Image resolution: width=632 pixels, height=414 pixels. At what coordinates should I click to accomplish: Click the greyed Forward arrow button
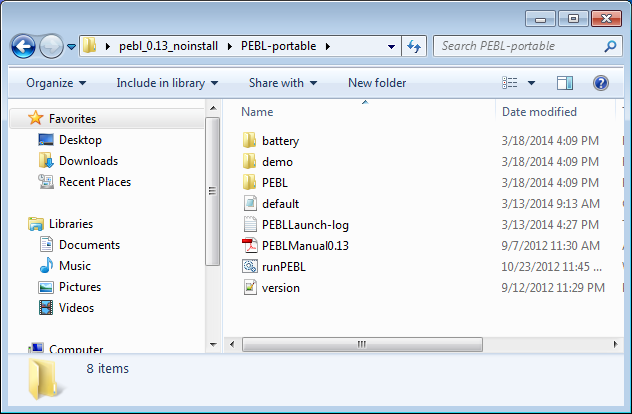[51, 47]
